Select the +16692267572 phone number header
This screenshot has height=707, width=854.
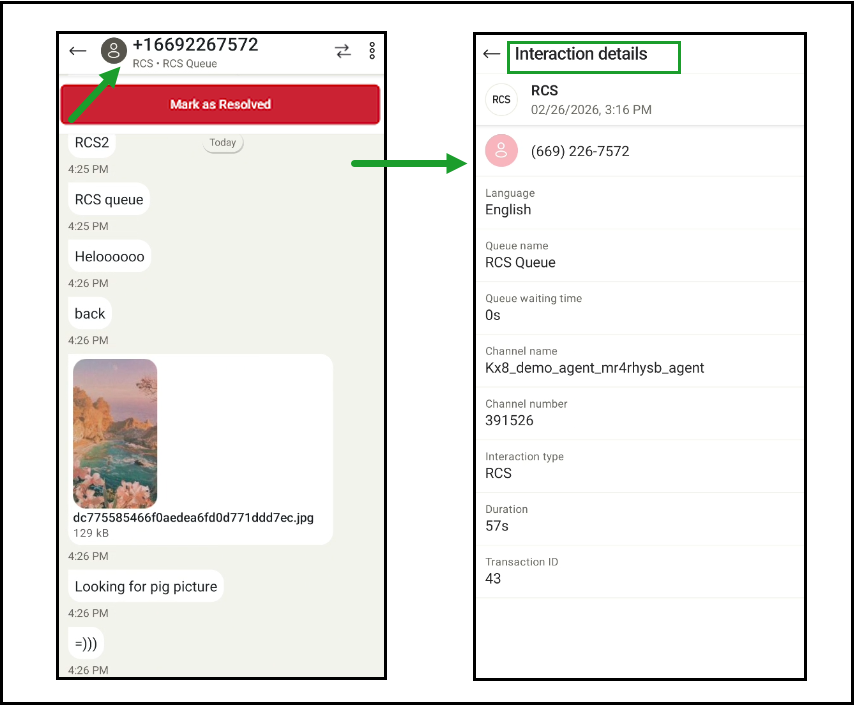195,45
